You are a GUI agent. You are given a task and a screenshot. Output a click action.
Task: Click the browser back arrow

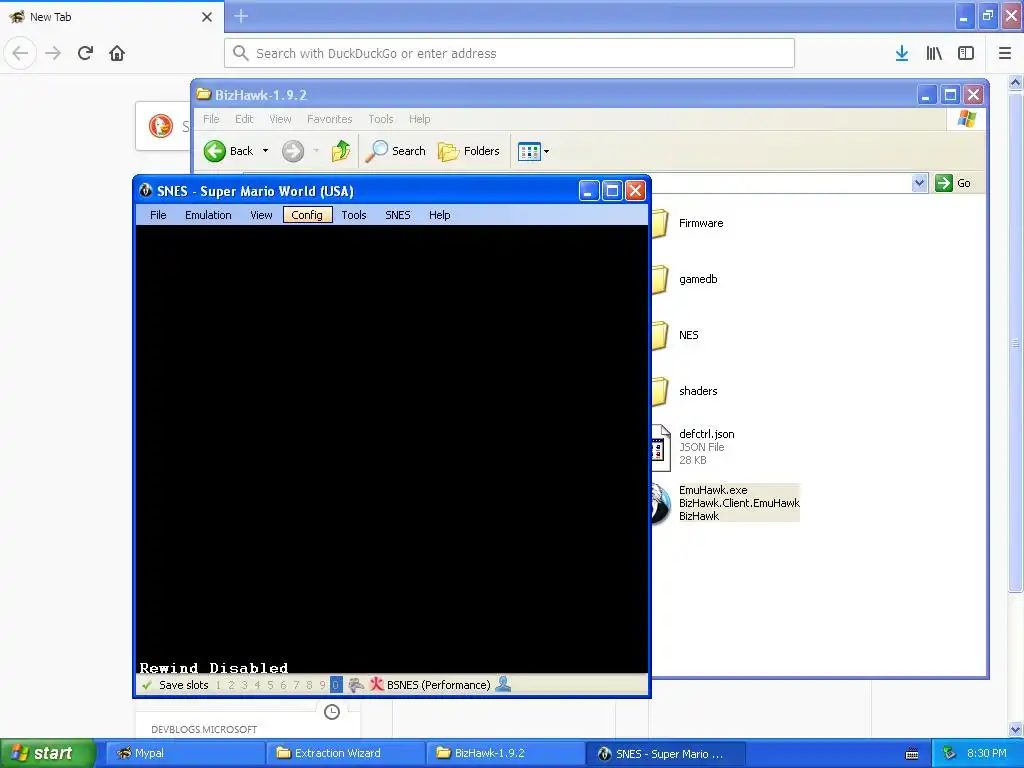pyautogui.click(x=20, y=53)
